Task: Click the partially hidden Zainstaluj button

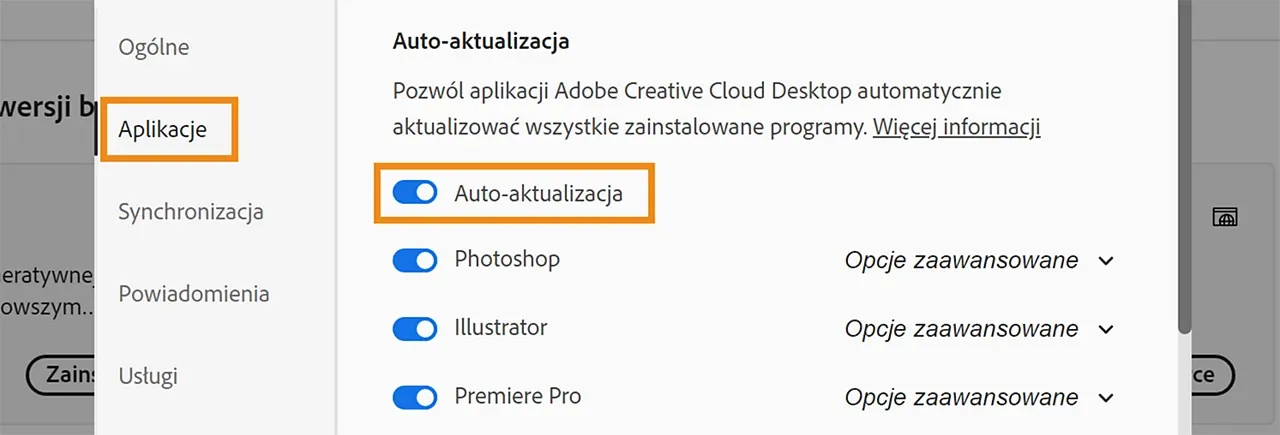Action: click(x=62, y=375)
